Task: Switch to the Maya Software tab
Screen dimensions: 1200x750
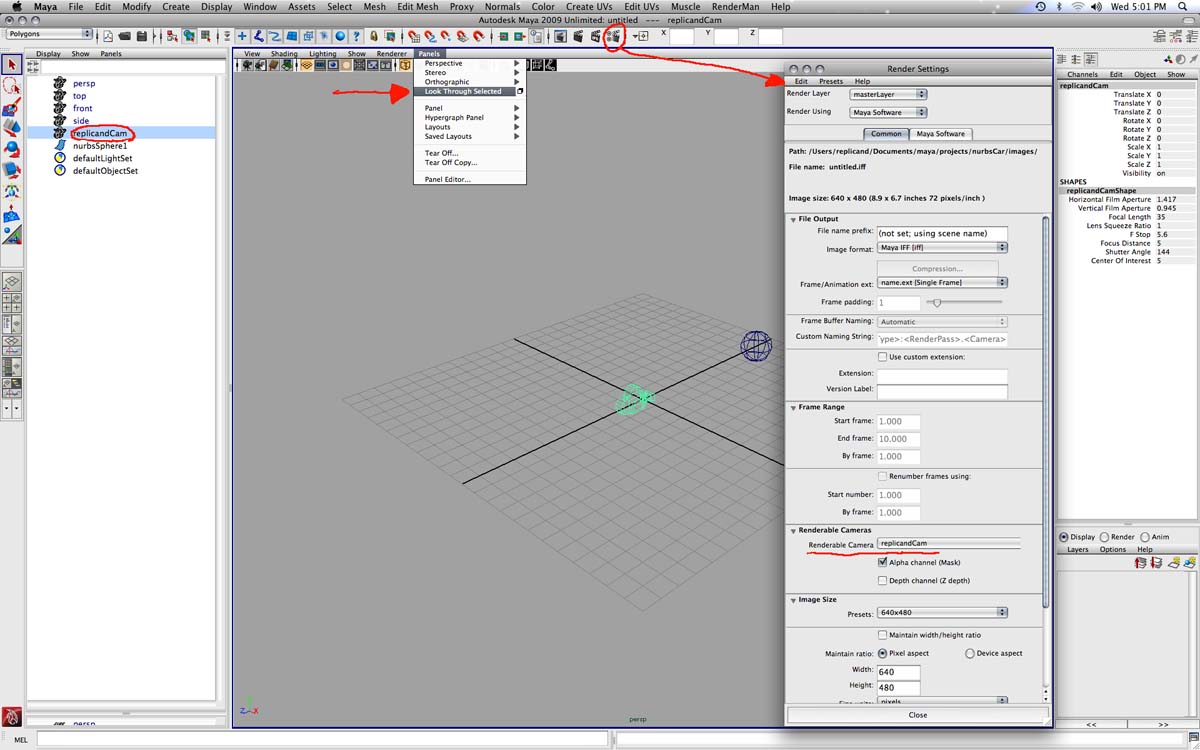Action: tap(940, 133)
